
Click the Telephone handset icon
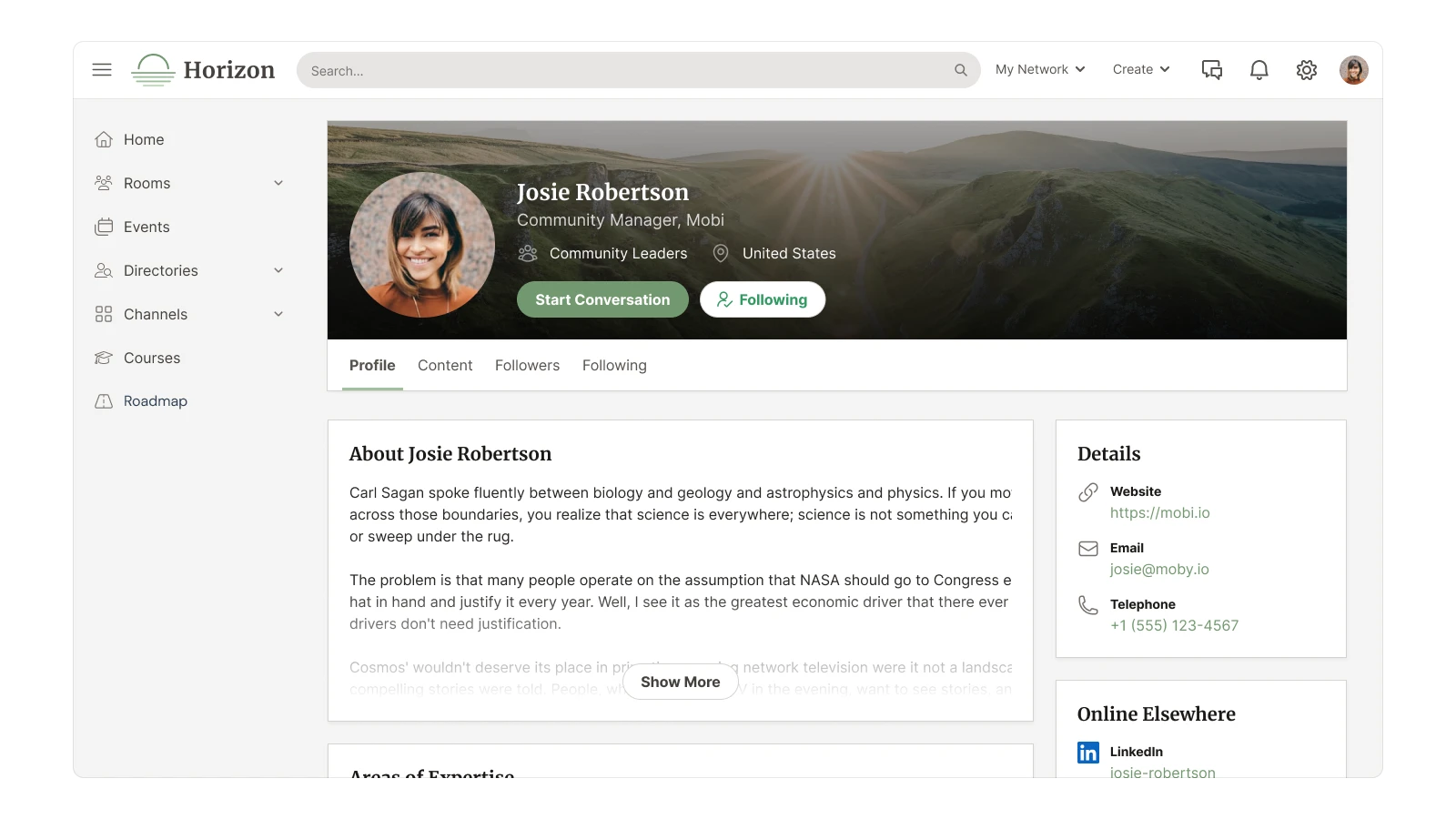[1088, 605]
